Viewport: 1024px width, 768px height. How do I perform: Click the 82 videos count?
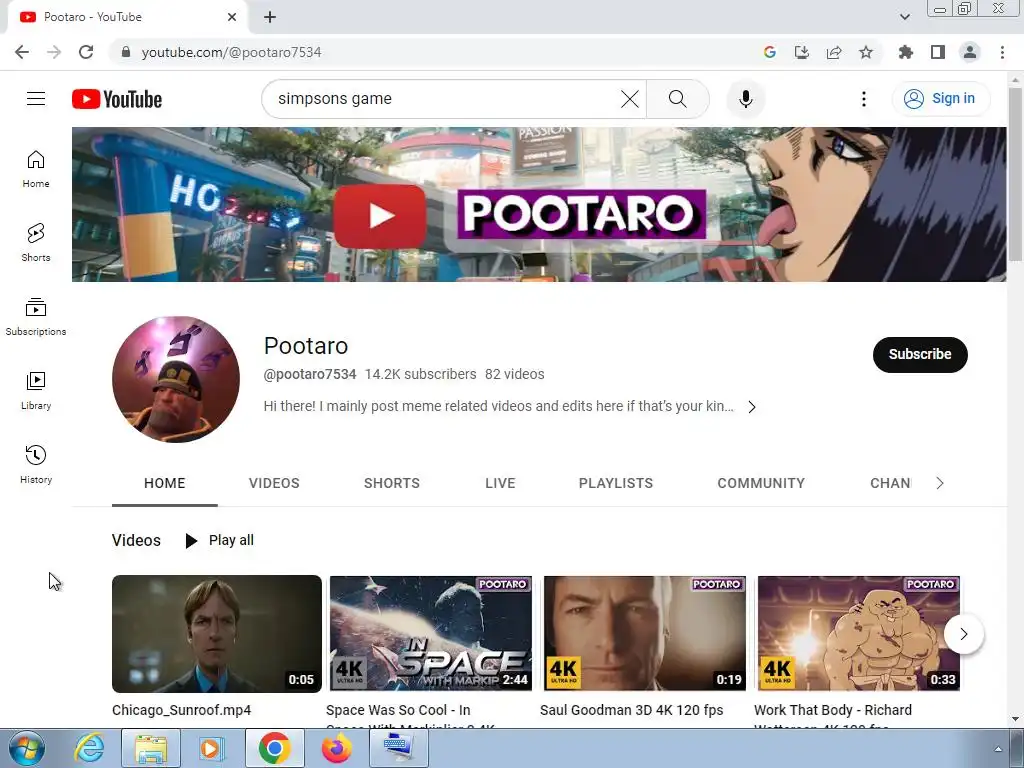click(515, 374)
